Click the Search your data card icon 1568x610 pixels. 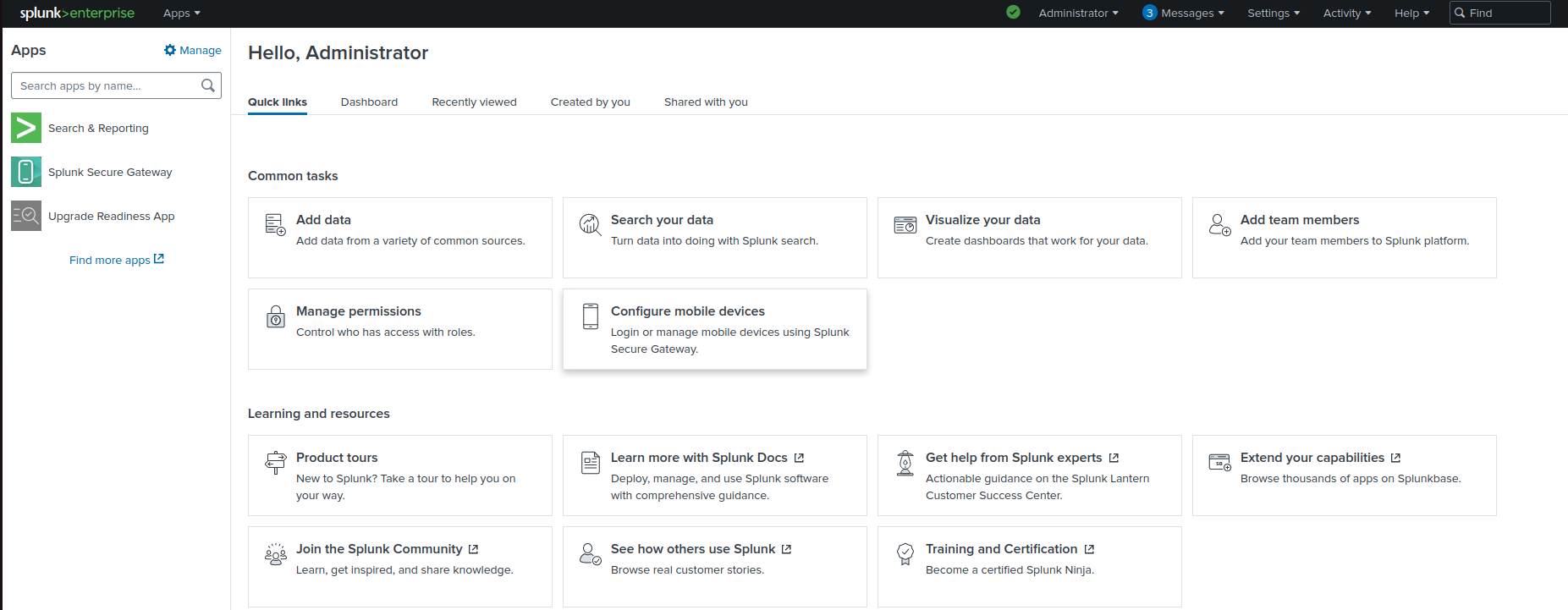pos(590,224)
